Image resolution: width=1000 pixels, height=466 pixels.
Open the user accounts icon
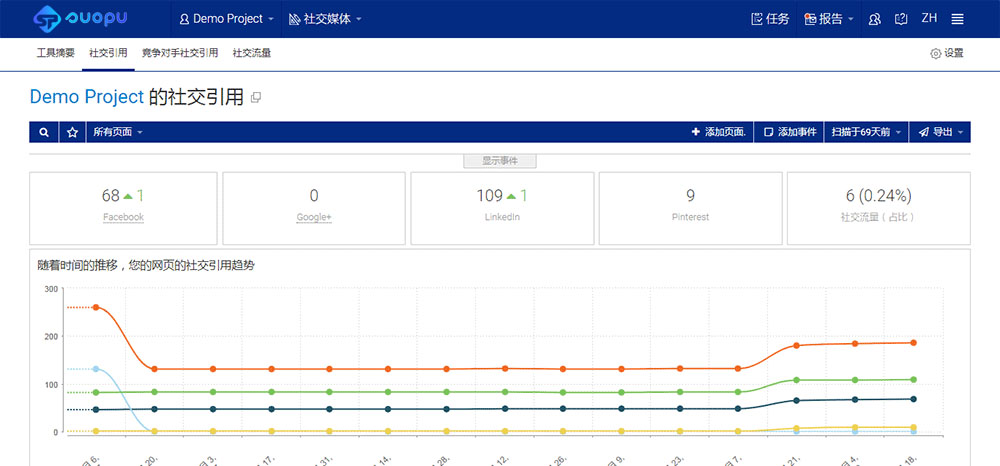point(875,19)
